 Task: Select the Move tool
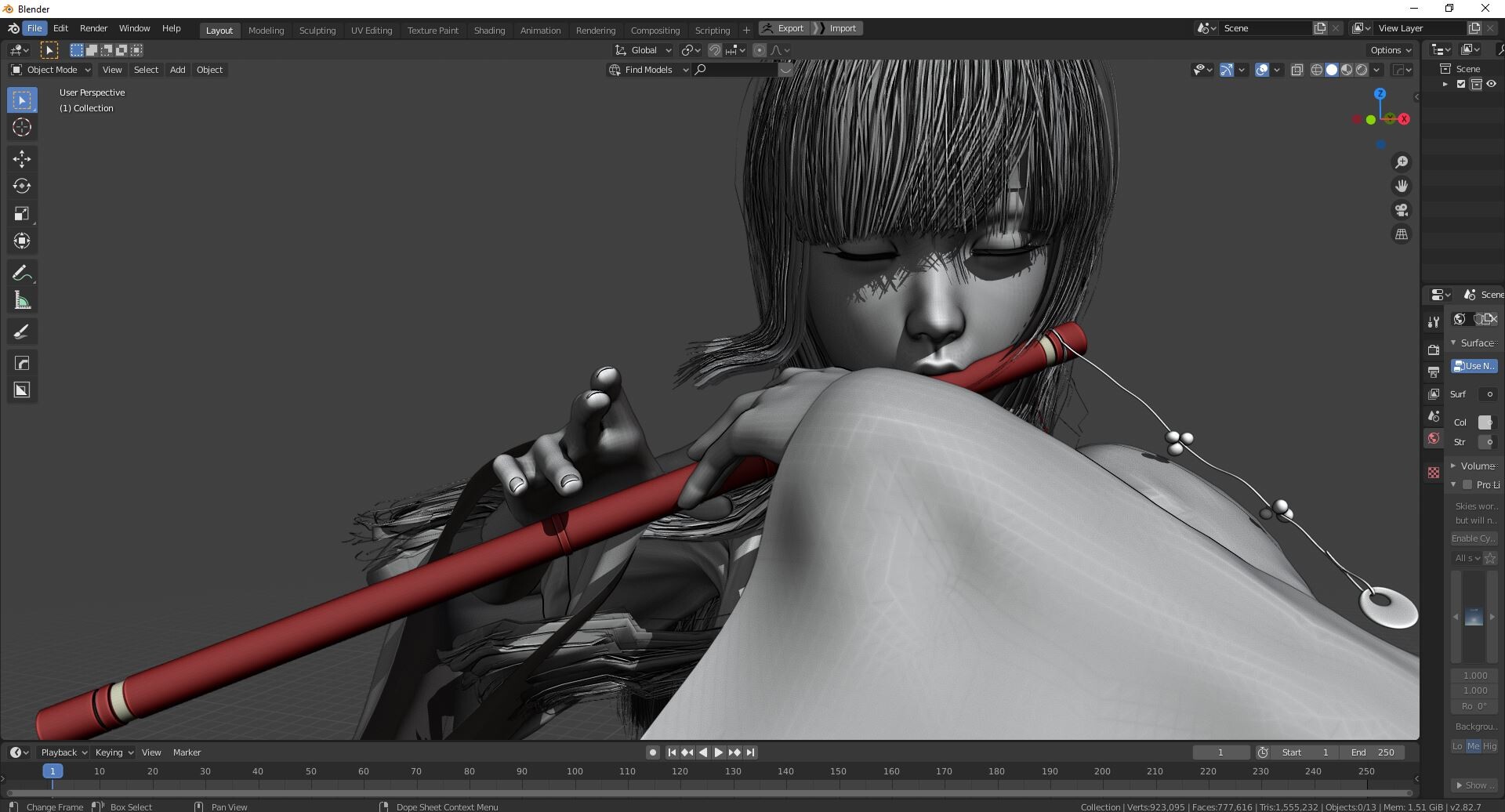click(x=22, y=159)
